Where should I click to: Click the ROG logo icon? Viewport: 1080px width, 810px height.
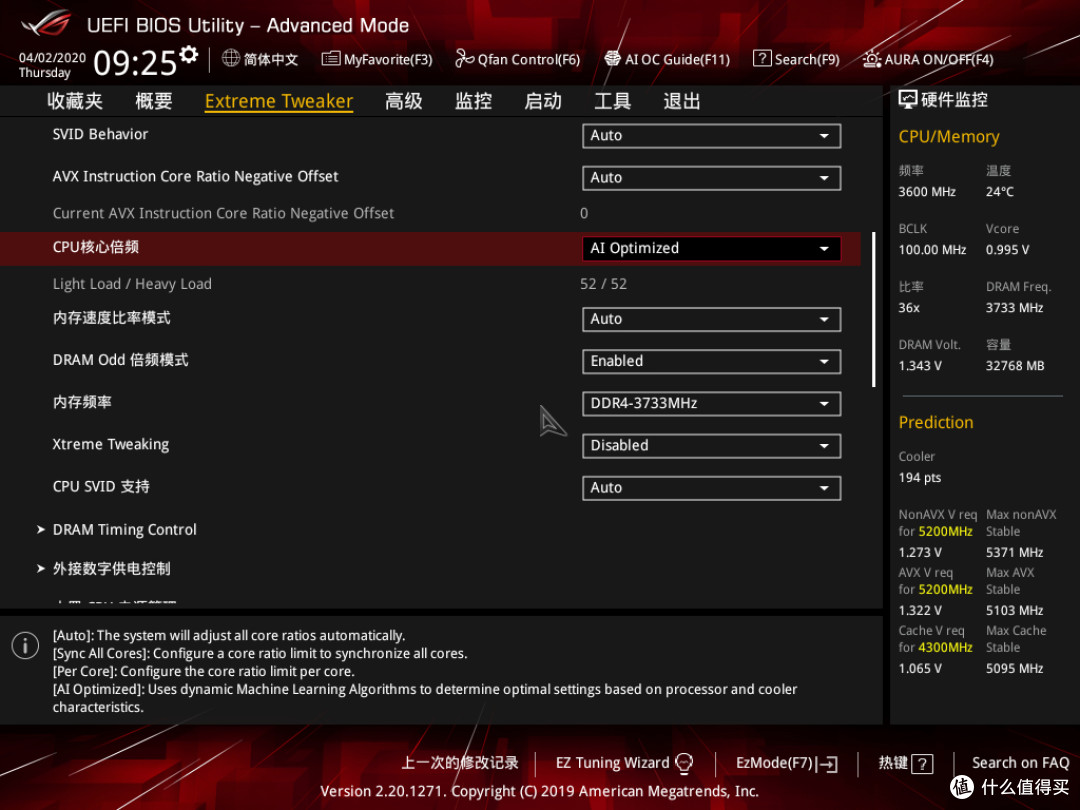tap(46, 23)
